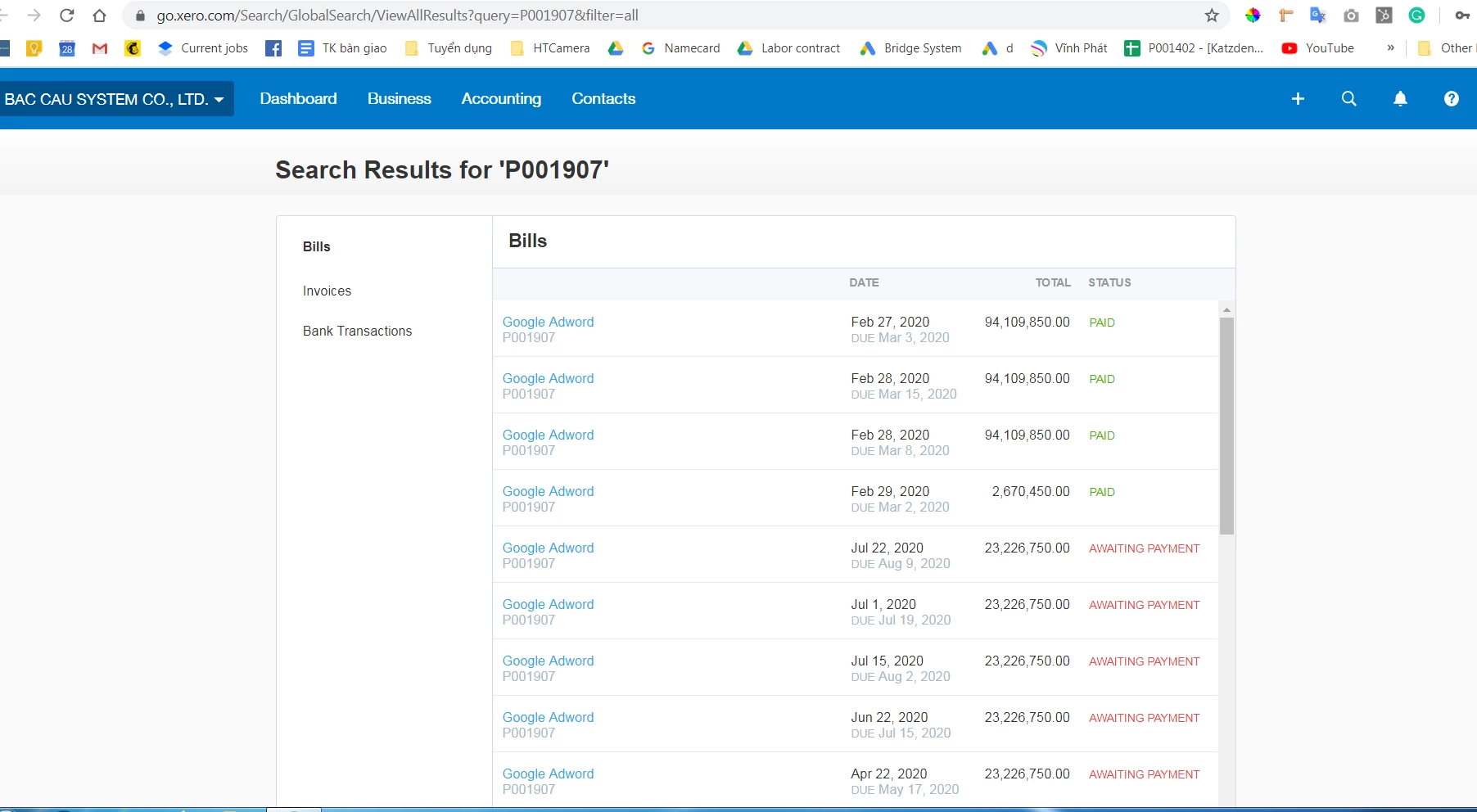The height and width of the screenshot is (812, 1477).
Task: Click the DATE column header
Action: pos(864,283)
